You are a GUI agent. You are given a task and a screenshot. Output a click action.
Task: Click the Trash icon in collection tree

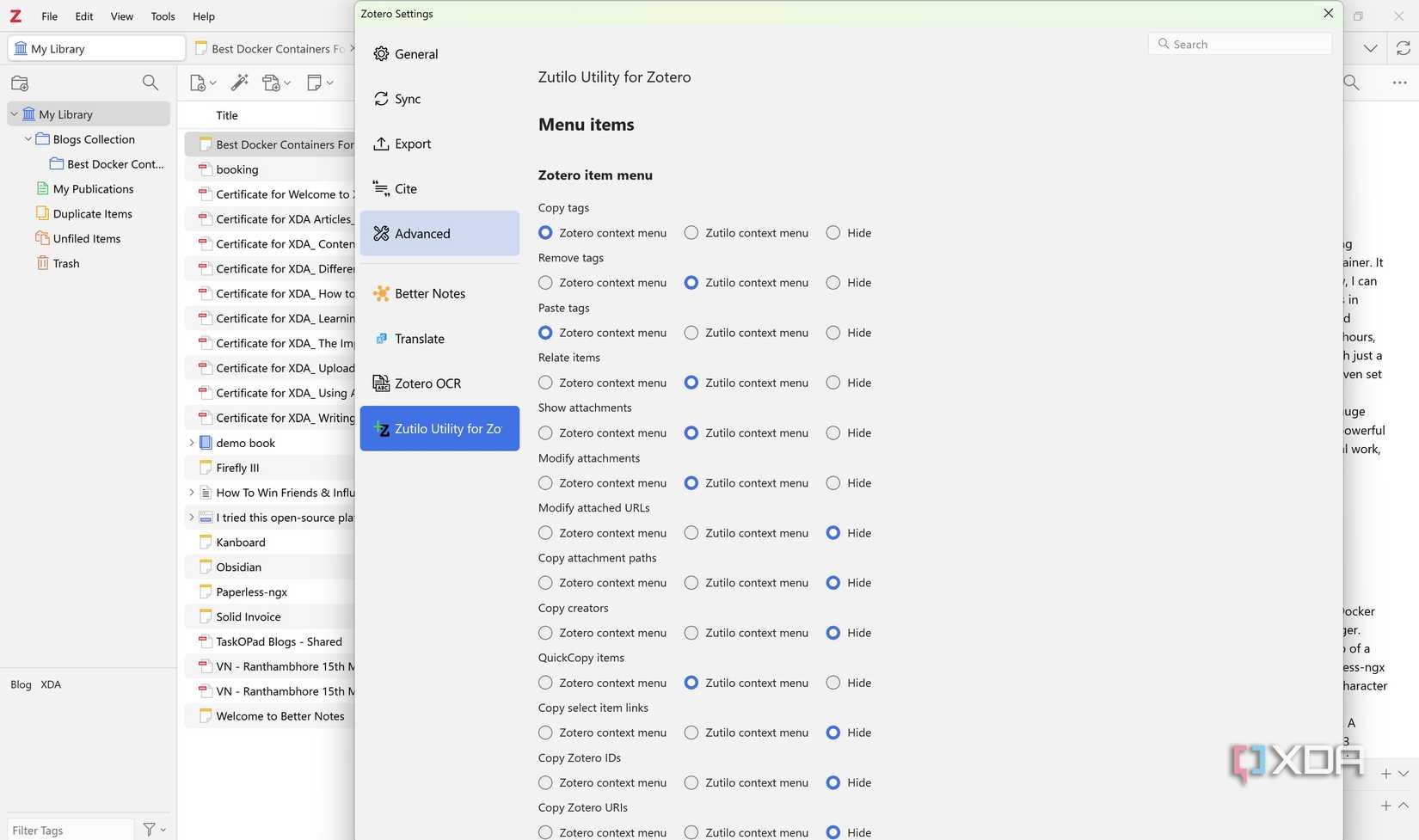tap(43, 263)
